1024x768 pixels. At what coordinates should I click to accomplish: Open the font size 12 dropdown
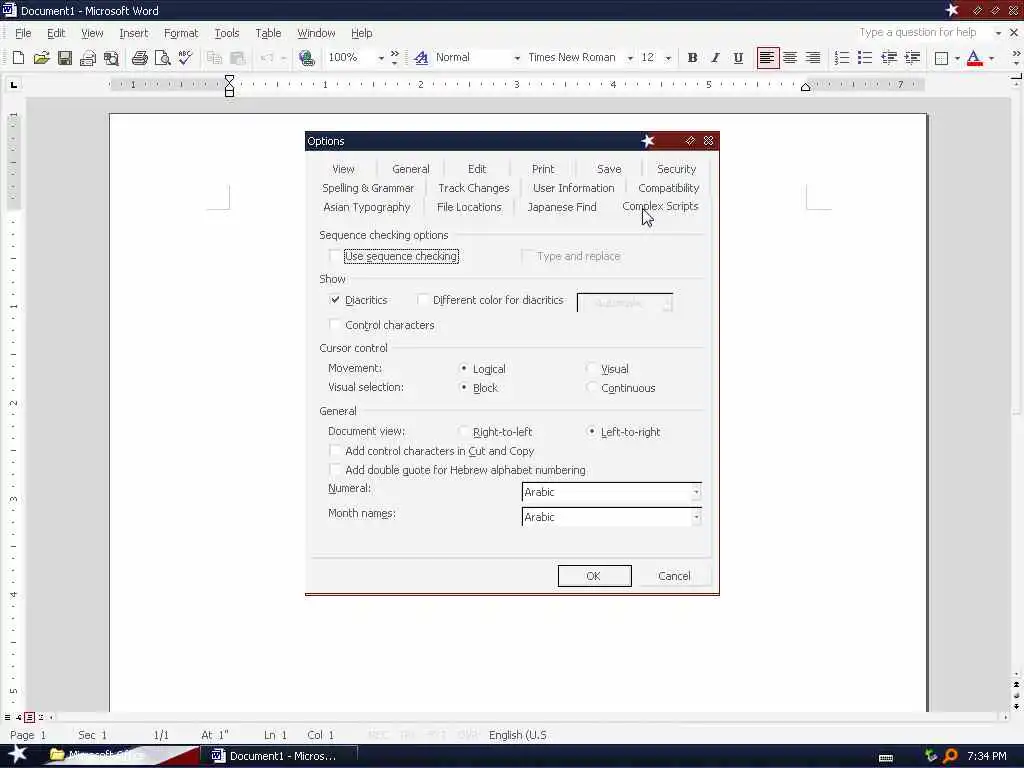click(x=668, y=58)
